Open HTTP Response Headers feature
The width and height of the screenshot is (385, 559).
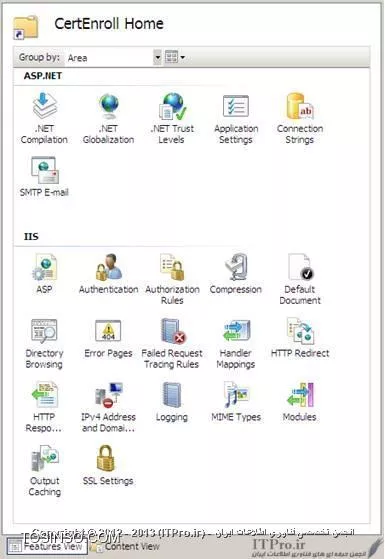[x=44, y=407]
